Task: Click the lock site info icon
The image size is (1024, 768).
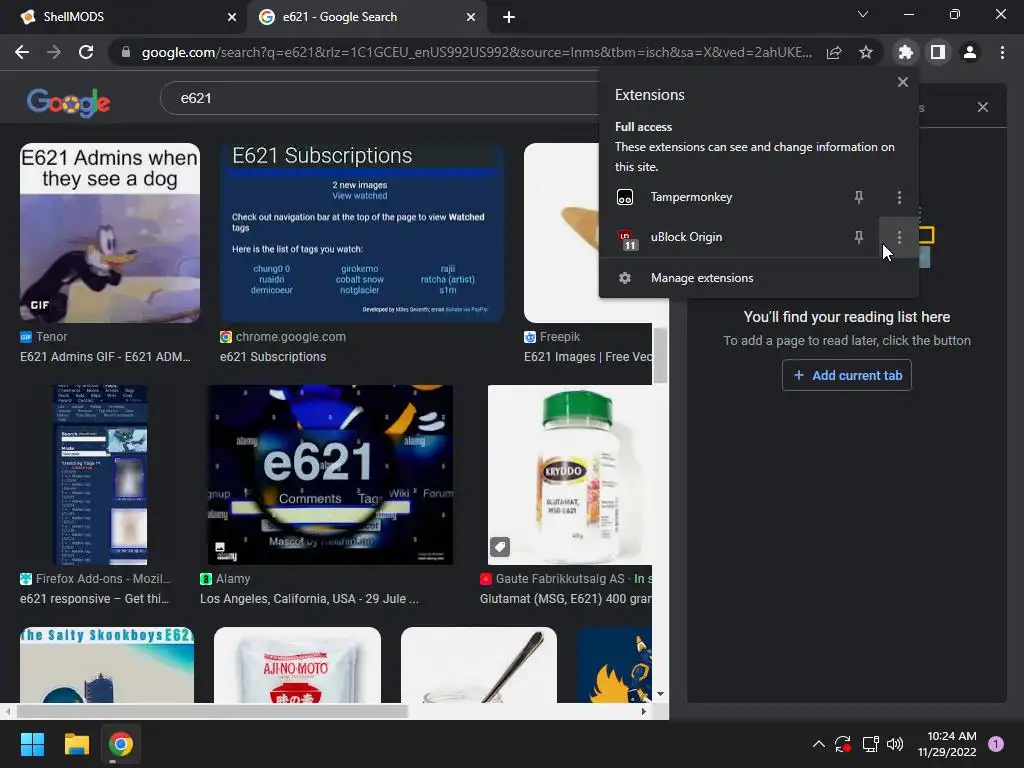Action: tap(126, 52)
